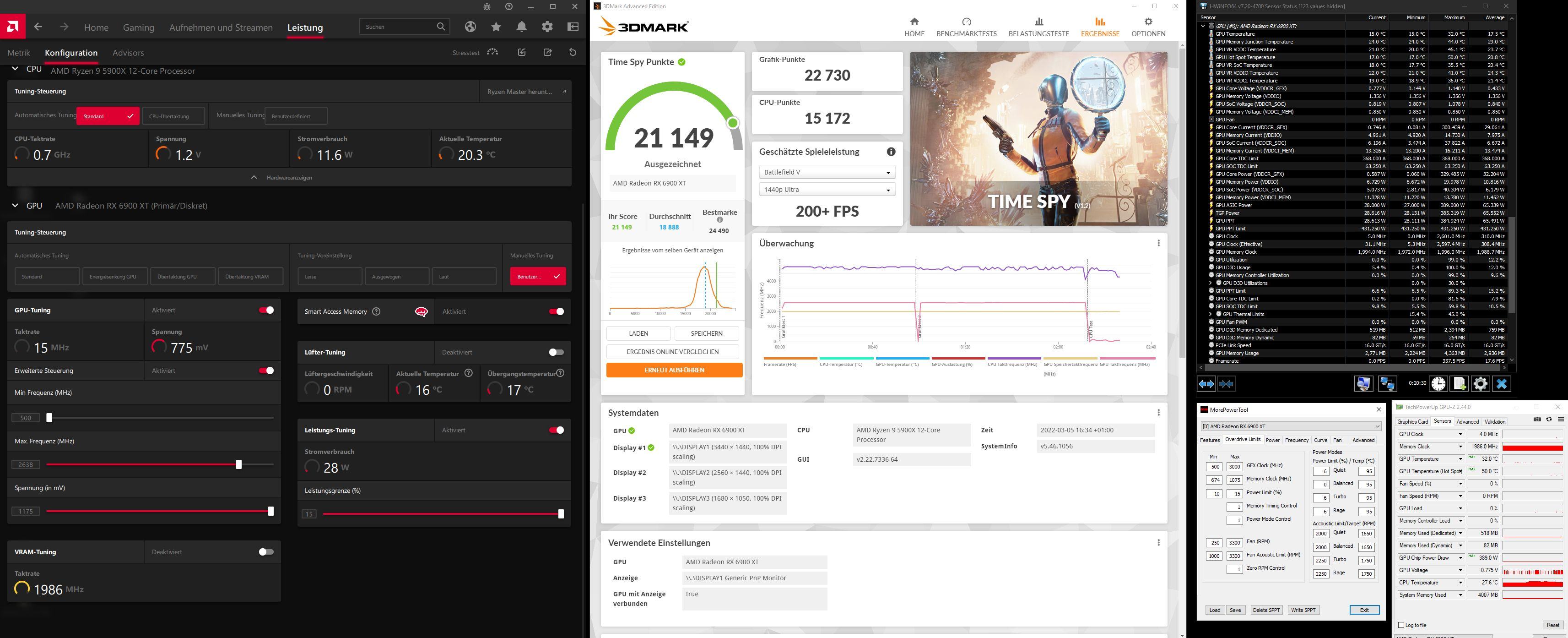Open BENCHMARKTESTS in 3DMark
Image resolution: width=1568 pixels, height=638 pixels.
pos(966,27)
